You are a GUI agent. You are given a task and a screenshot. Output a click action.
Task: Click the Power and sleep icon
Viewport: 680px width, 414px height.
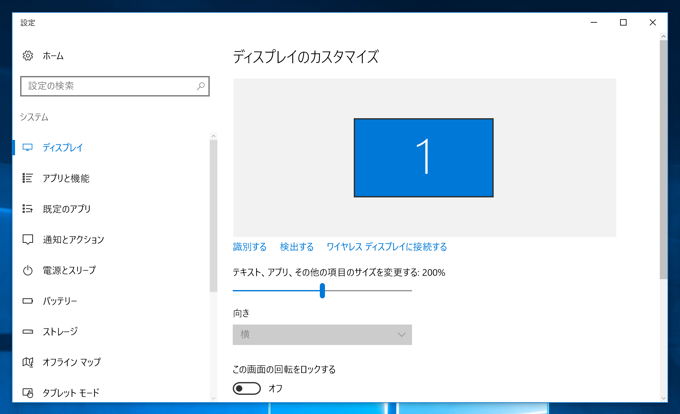click(x=28, y=271)
